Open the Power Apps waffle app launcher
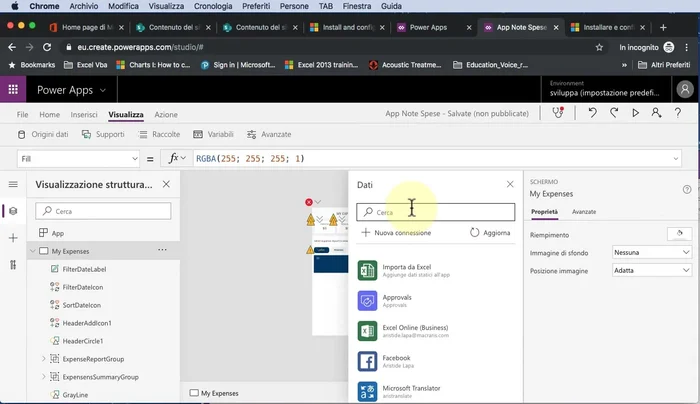The height and width of the screenshot is (404, 700). point(14,89)
